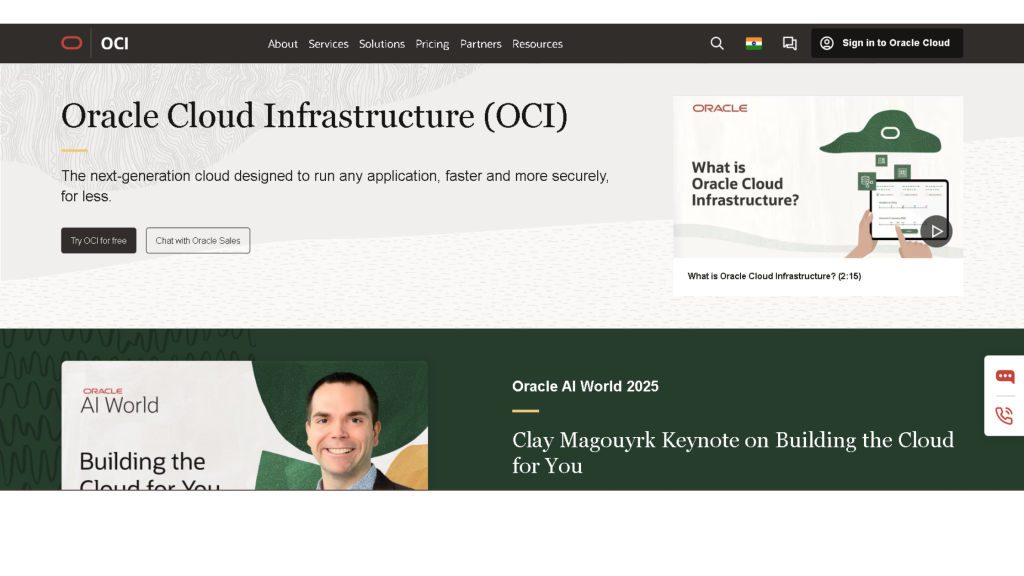1024x576 pixels.
Task: Open the What is Oracle Cloud Infrastructure video link
Action: 775,276
